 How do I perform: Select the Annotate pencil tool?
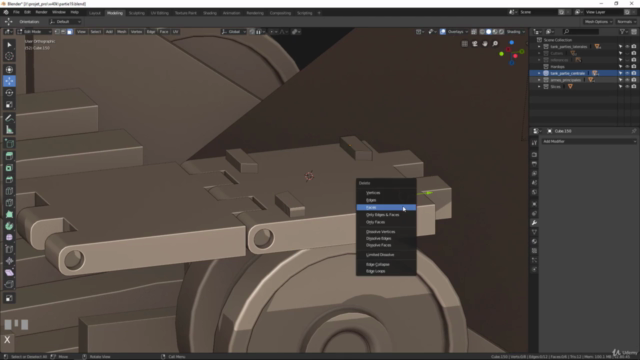click(9, 118)
